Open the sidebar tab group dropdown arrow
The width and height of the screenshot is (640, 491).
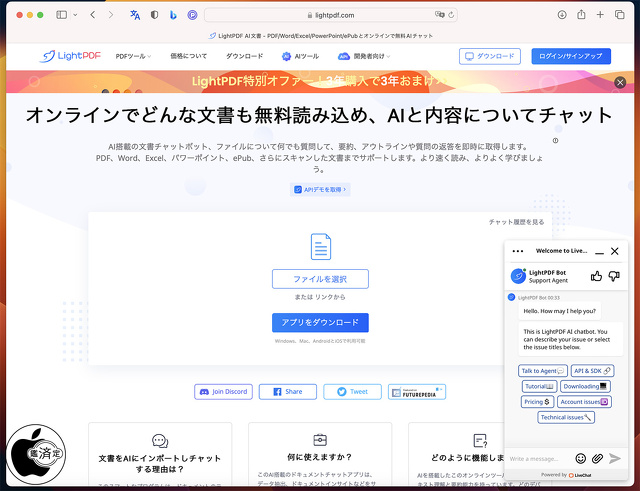75,15
